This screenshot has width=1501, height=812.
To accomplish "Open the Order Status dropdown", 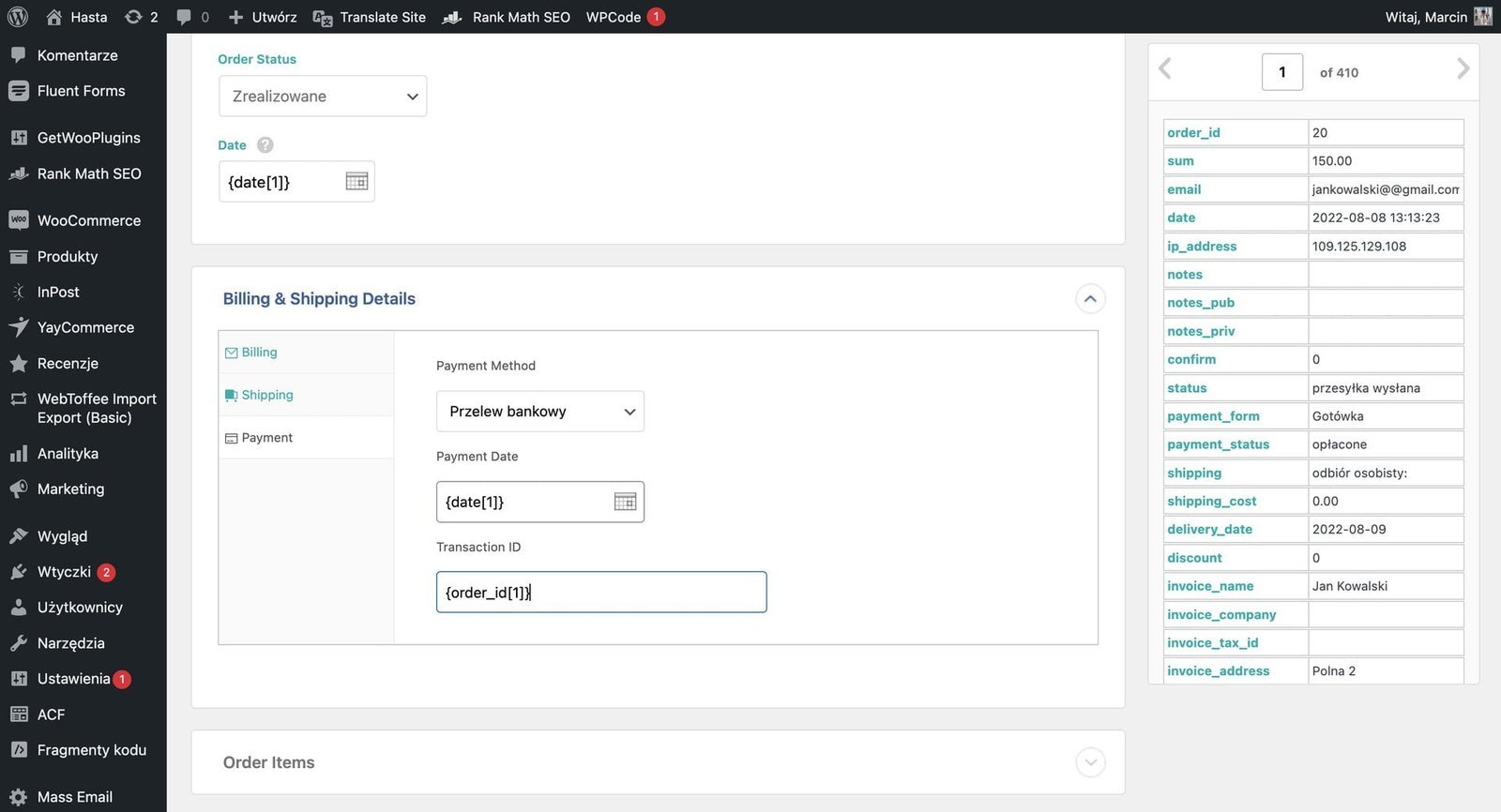I will coord(323,97).
